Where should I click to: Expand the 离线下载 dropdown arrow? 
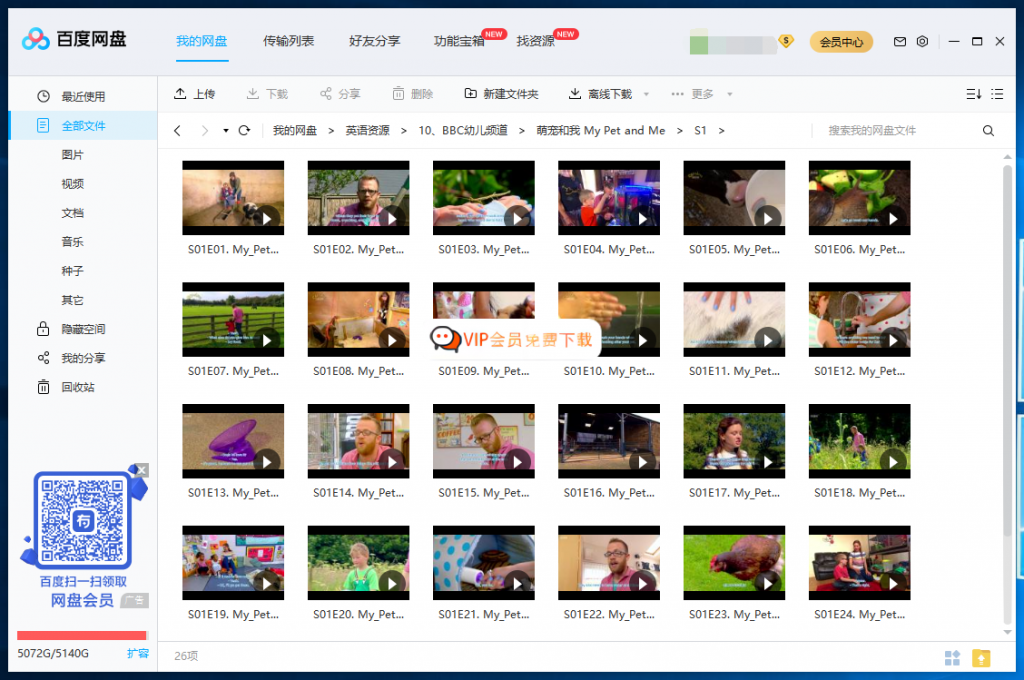pos(647,94)
